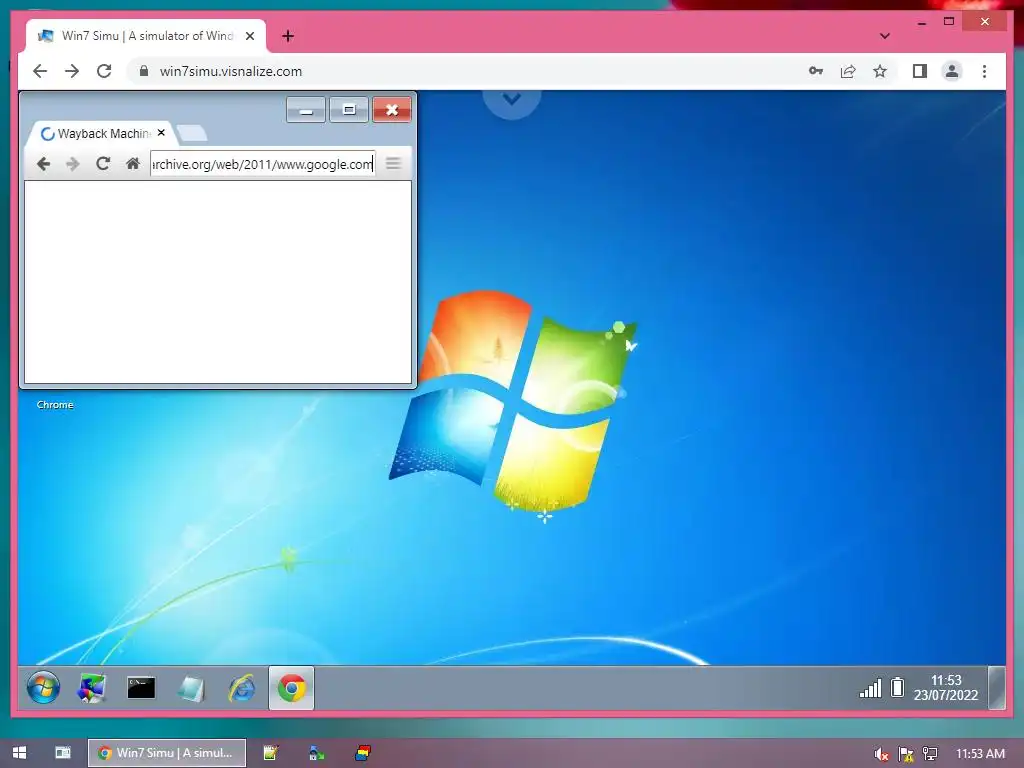
Task: Go to home page in simulated Chrome
Action: coord(133,163)
